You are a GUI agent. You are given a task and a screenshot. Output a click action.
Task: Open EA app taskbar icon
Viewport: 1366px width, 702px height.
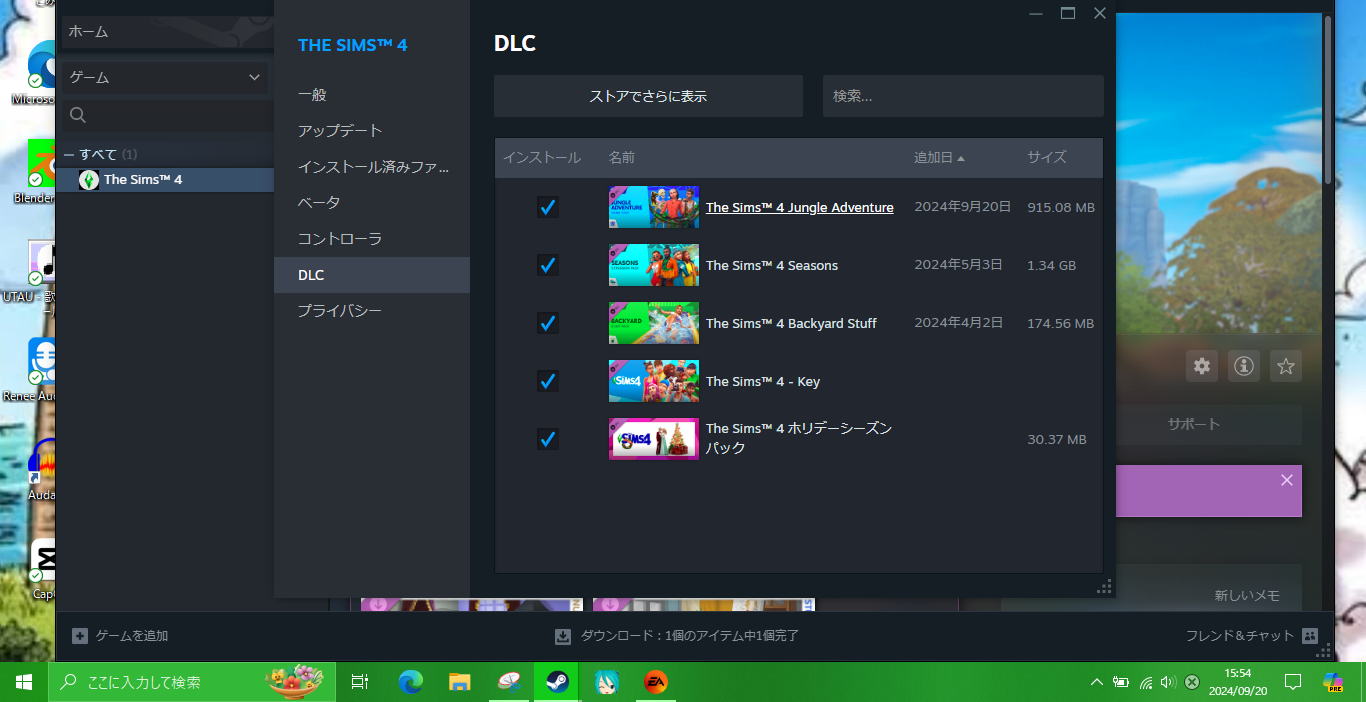655,682
